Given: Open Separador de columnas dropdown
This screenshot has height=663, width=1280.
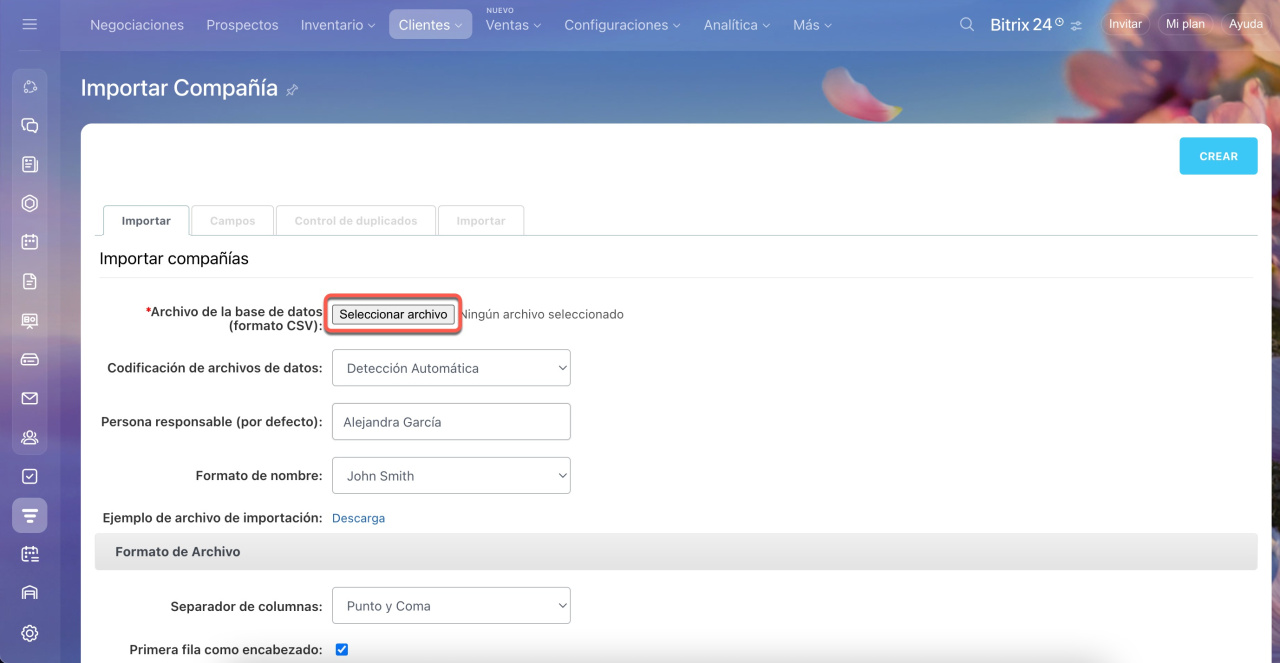Looking at the screenshot, I should (451, 606).
